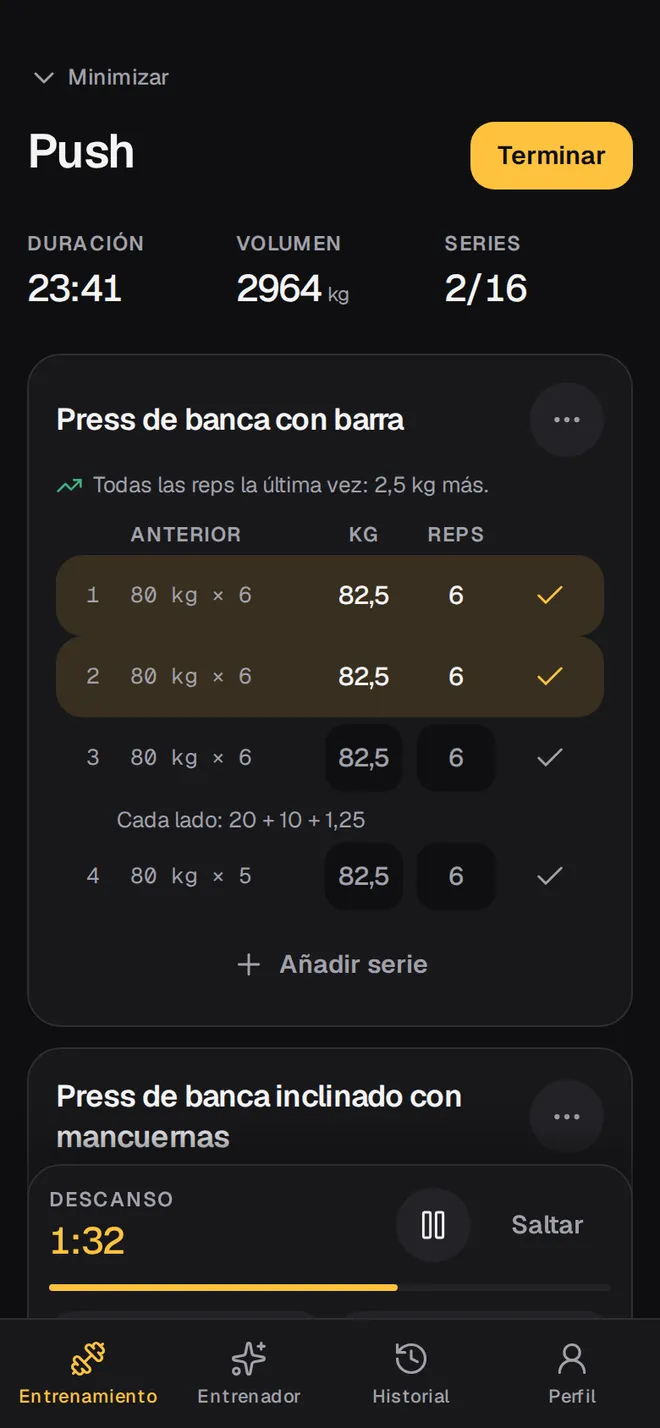Open options menu for Press de banca con barra
This screenshot has width=660, height=1428.
[x=567, y=420]
